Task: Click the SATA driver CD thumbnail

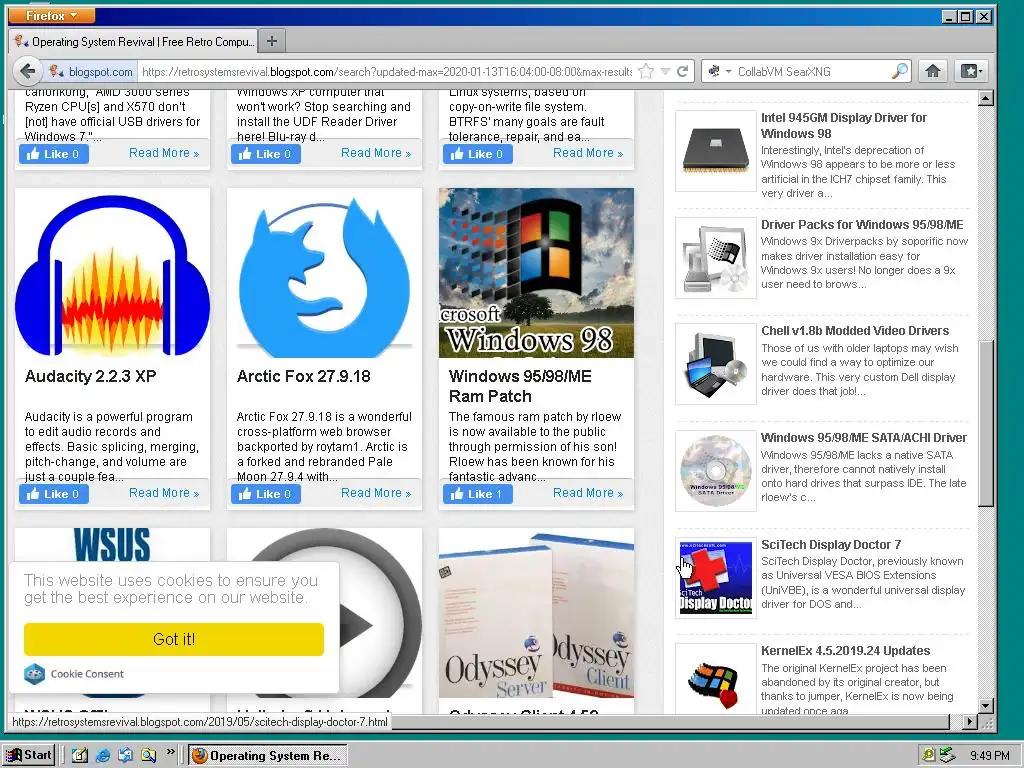Action: 715,471
